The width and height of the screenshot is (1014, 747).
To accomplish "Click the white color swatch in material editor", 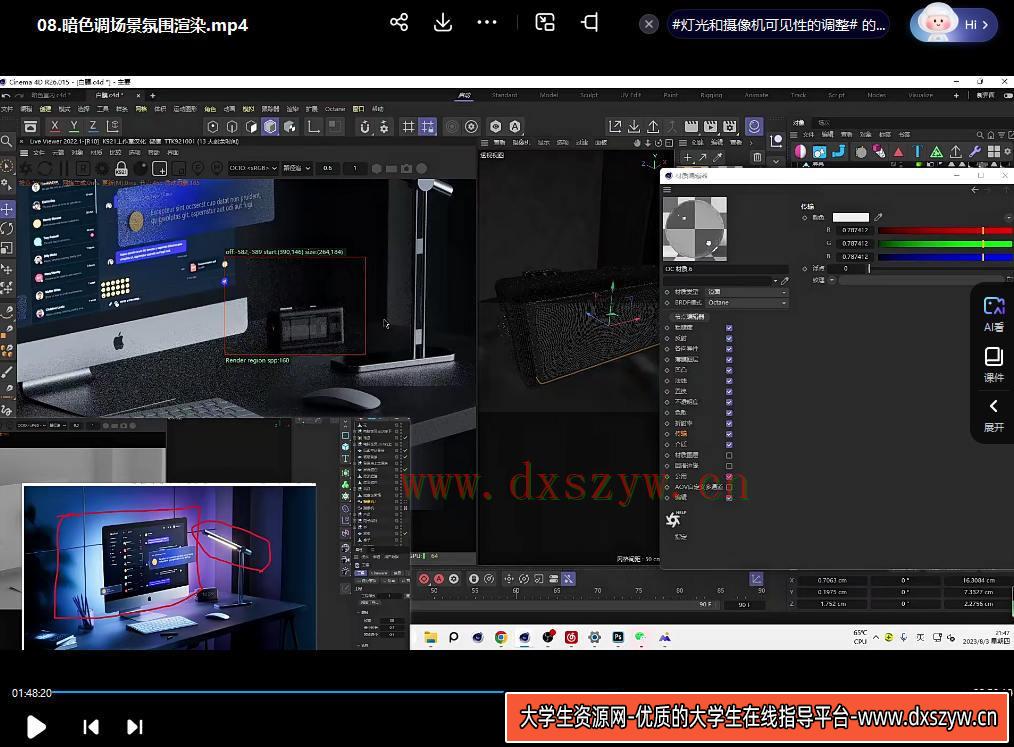I will (850, 217).
